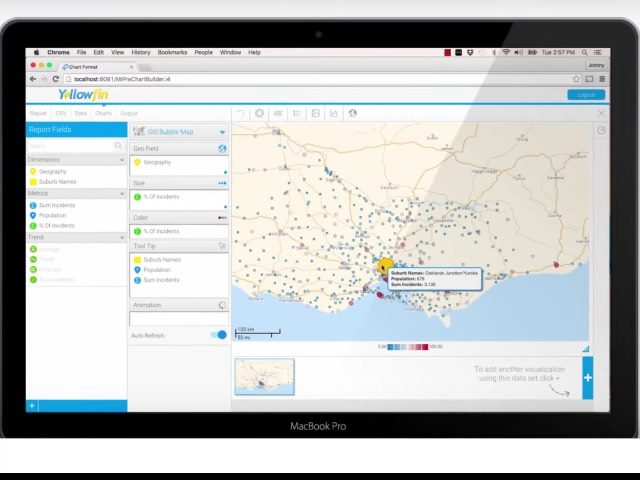
Task: Click the Animation section refresh icon
Action: 222,305
